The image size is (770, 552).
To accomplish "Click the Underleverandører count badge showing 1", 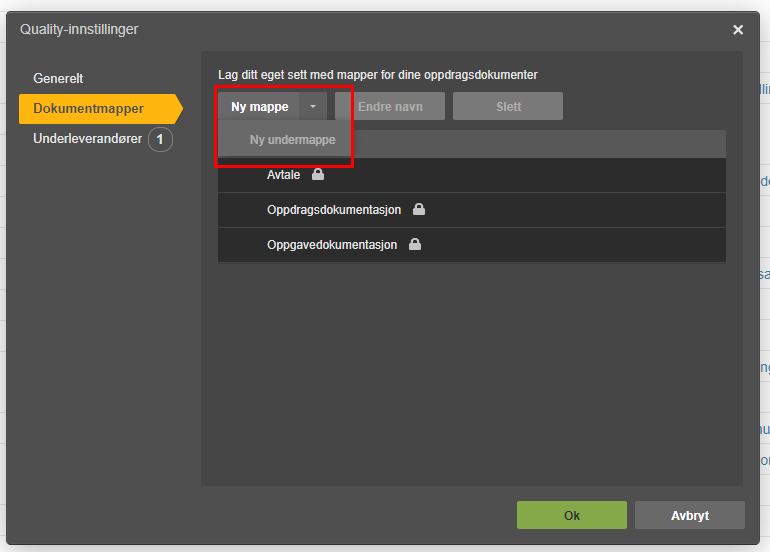I will click(x=160, y=139).
